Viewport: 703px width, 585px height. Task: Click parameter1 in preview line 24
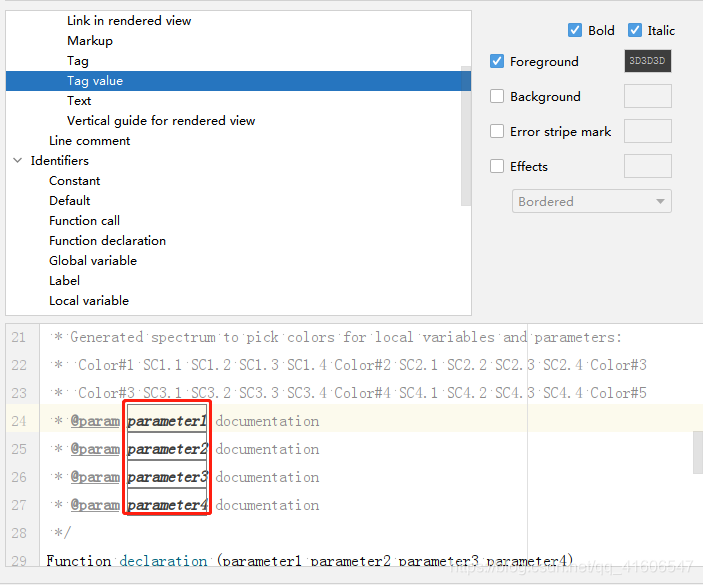point(167,421)
